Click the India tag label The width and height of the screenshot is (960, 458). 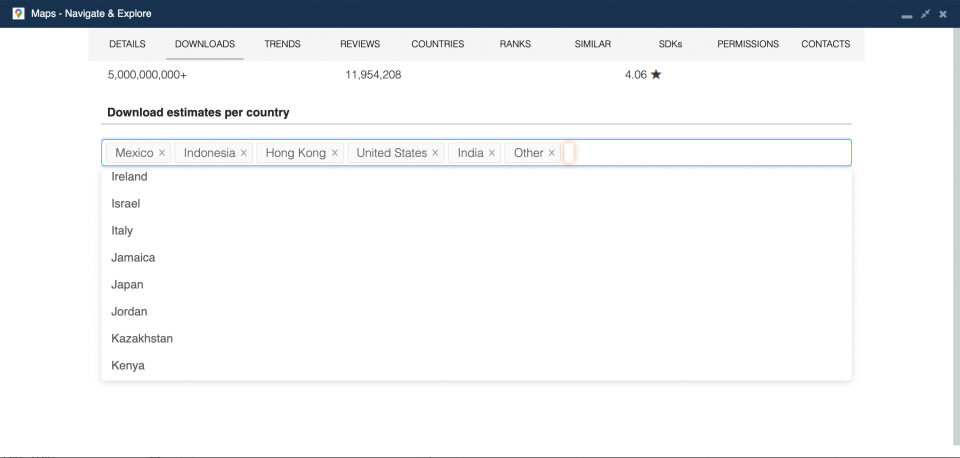coord(470,153)
